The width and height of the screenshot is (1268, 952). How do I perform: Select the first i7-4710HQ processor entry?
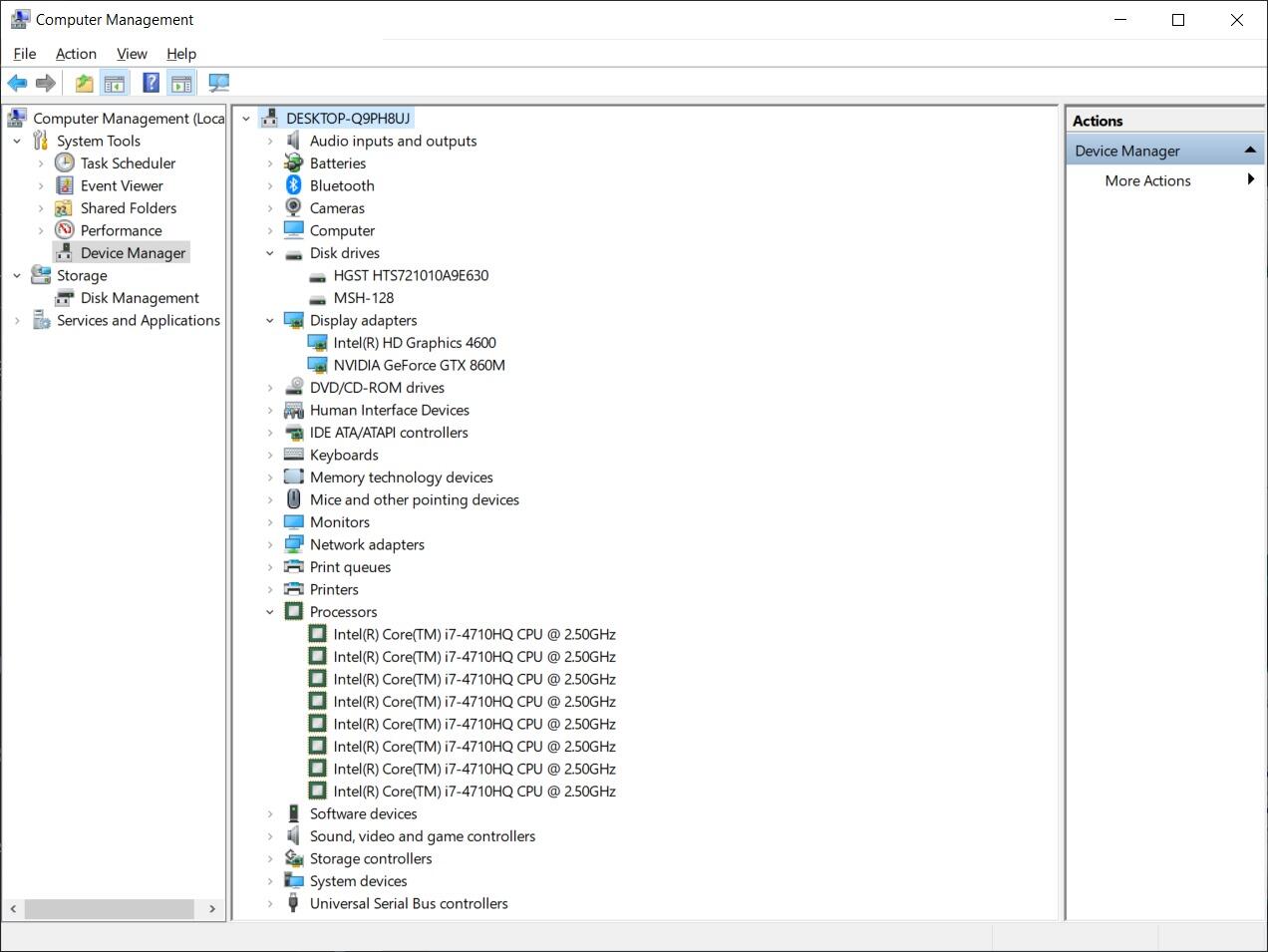475,634
